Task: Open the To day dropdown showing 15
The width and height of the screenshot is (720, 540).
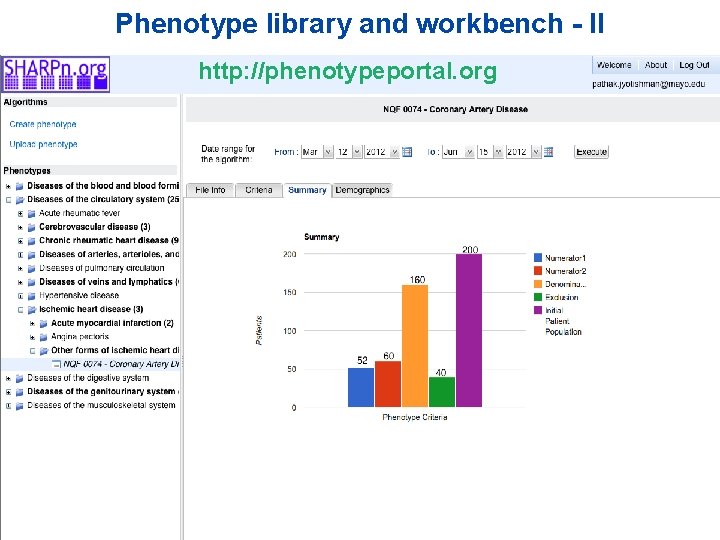Action: click(490, 152)
